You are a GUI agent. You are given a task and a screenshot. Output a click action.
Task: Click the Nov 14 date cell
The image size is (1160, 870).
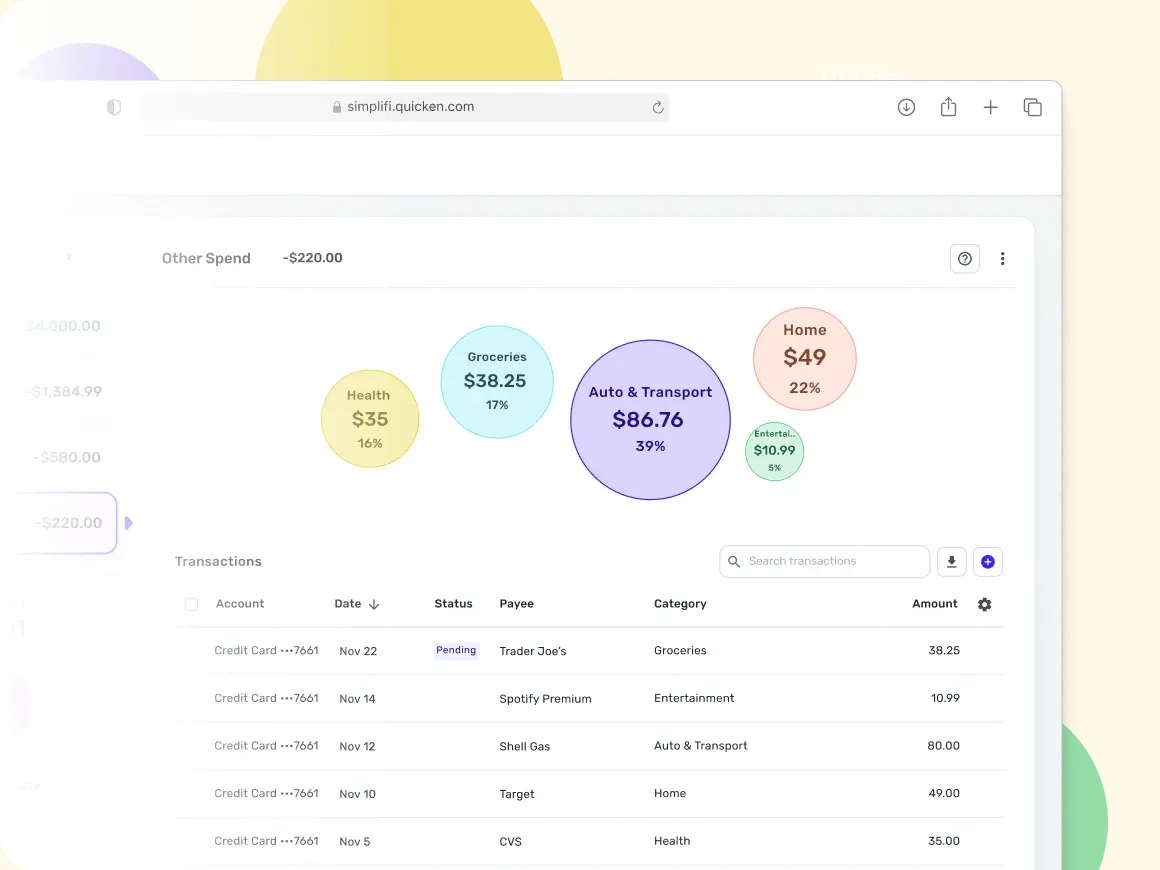pos(357,698)
